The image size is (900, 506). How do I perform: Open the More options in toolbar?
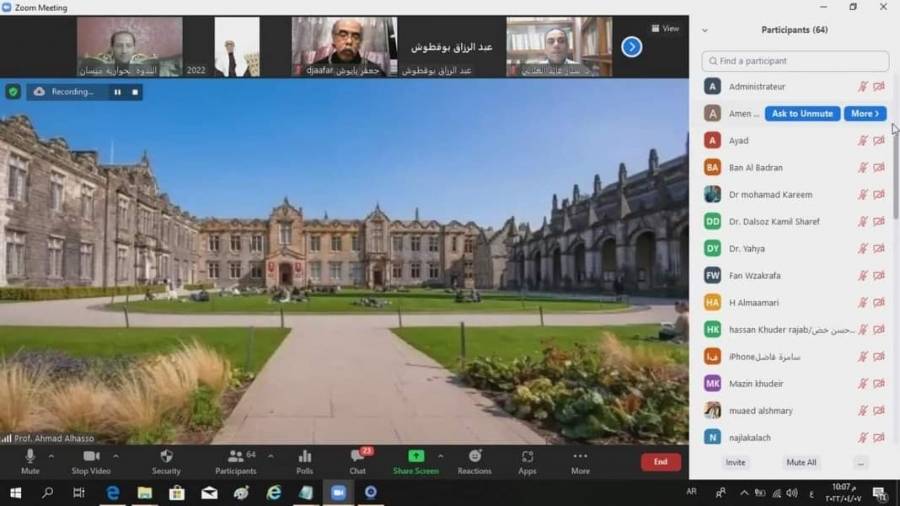click(x=580, y=461)
